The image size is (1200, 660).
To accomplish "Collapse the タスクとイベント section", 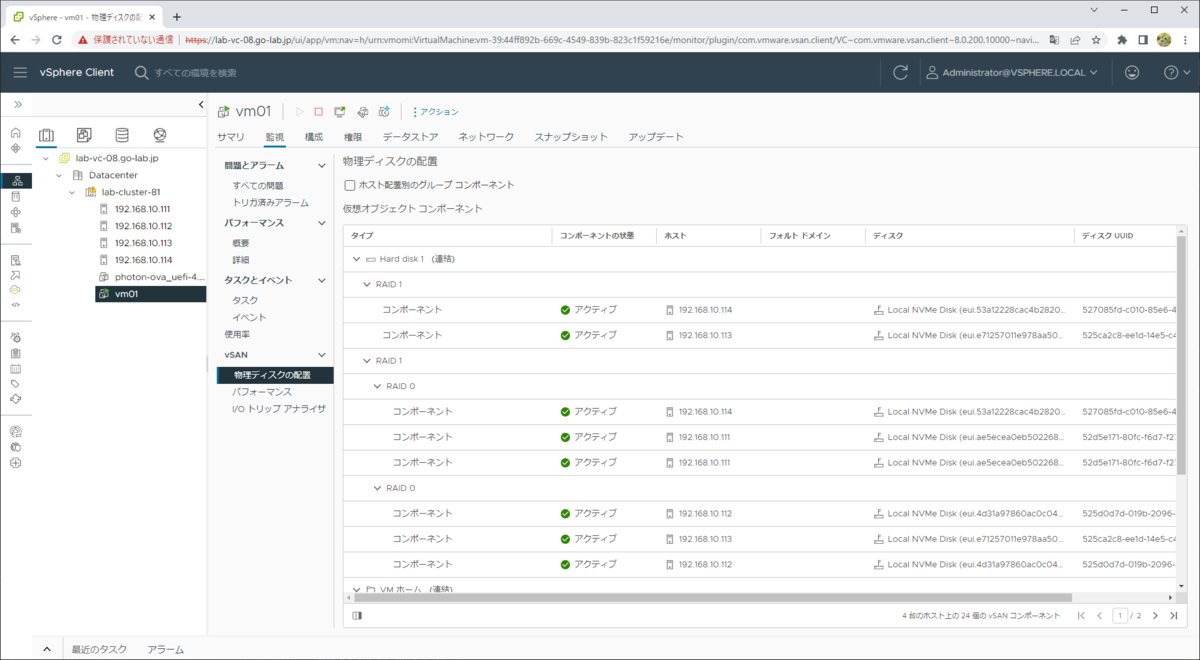I will point(322,281).
